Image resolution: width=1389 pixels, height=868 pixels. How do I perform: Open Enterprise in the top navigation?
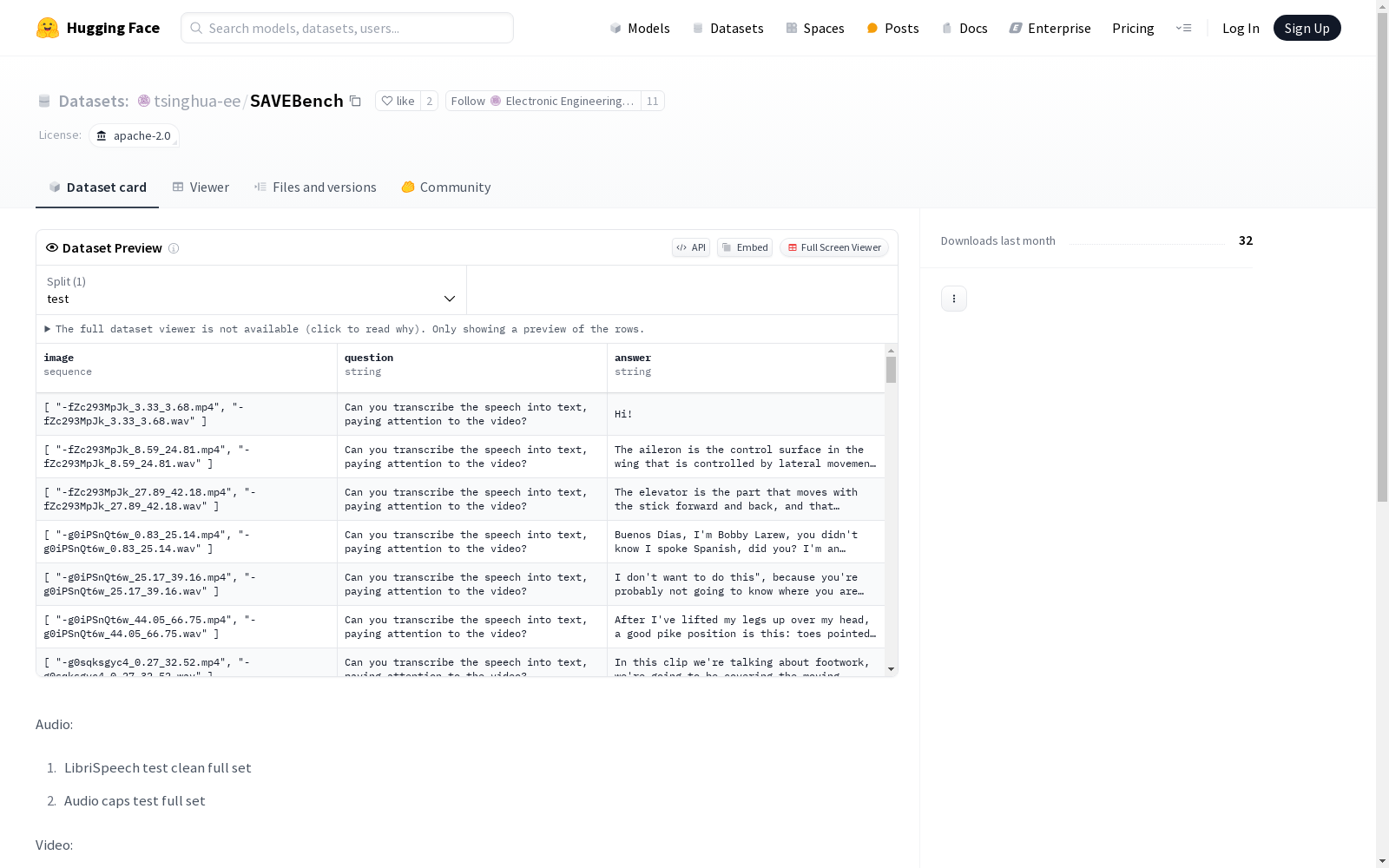click(1050, 28)
